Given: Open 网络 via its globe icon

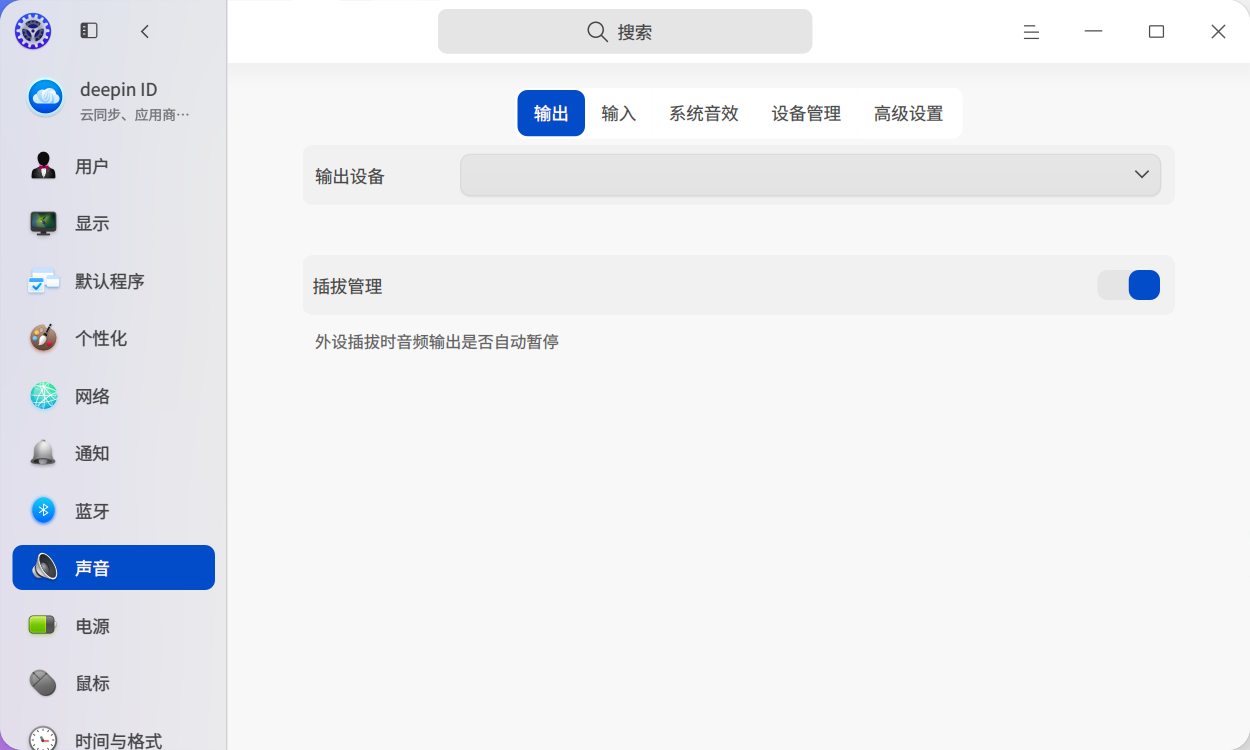Looking at the screenshot, I should click(43, 396).
